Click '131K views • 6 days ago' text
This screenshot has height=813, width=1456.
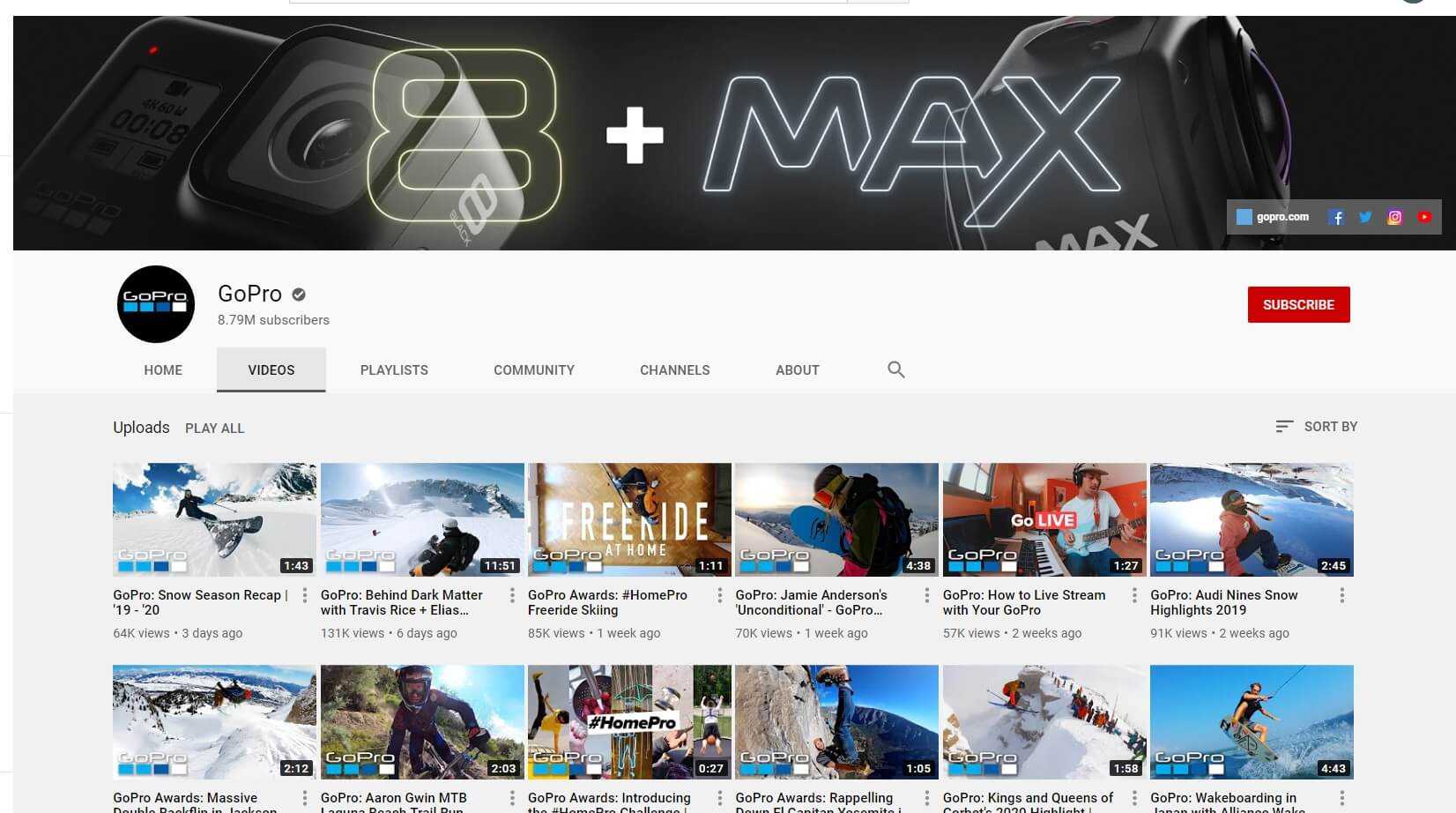pos(389,633)
